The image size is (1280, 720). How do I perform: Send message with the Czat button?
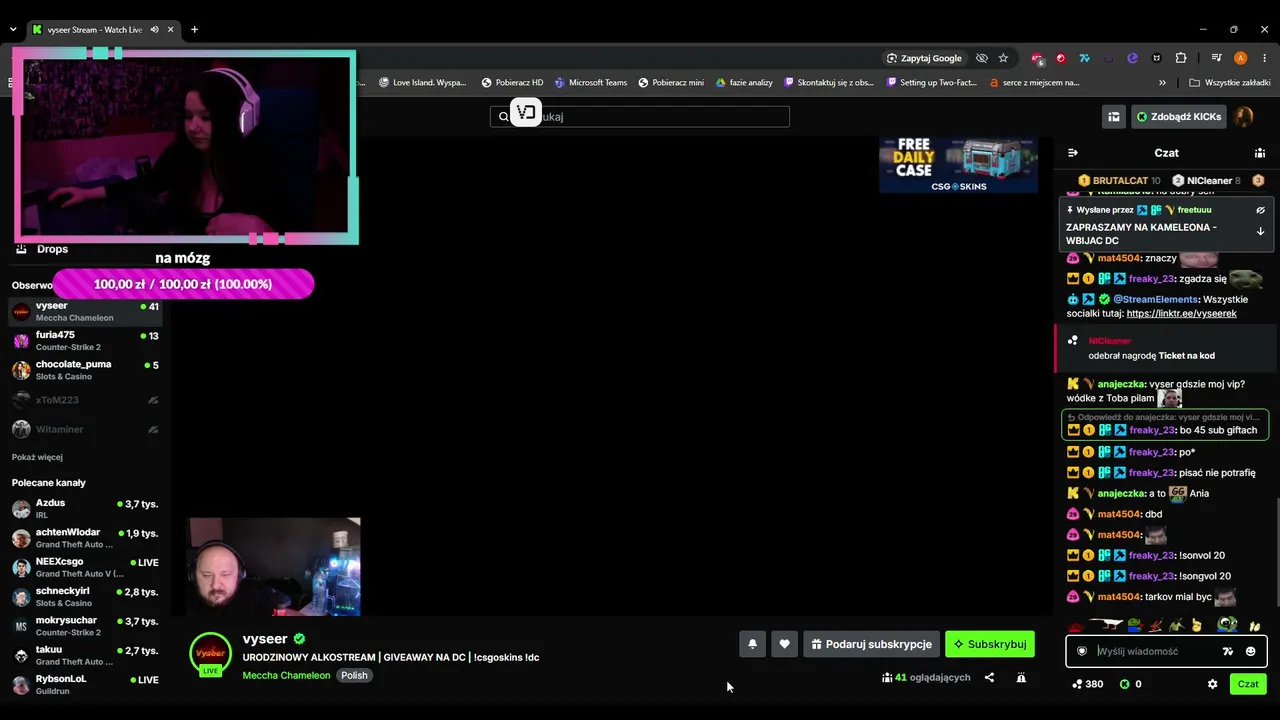(1248, 684)
